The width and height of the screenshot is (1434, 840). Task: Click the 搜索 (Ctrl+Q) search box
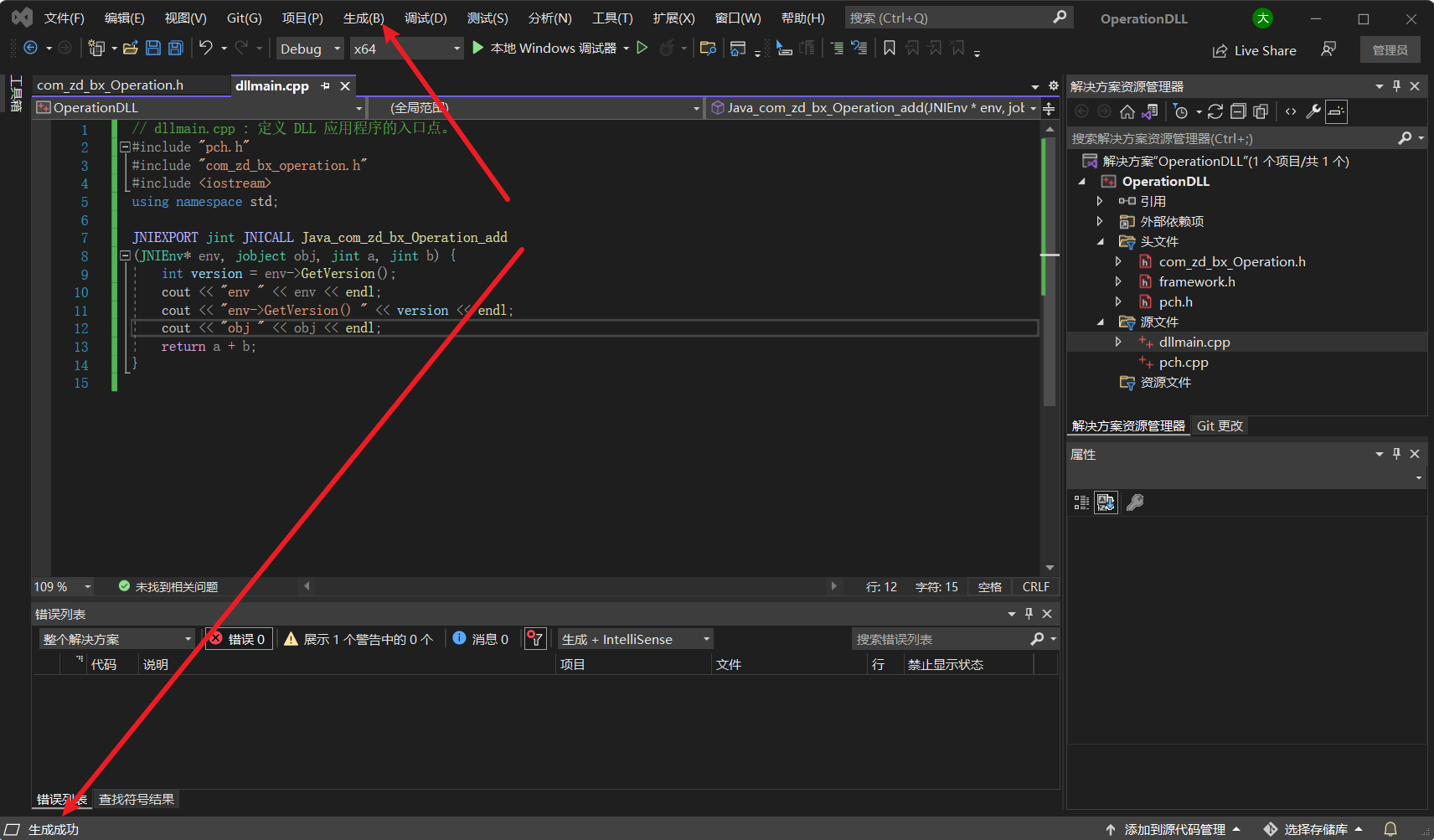point(958,18)
